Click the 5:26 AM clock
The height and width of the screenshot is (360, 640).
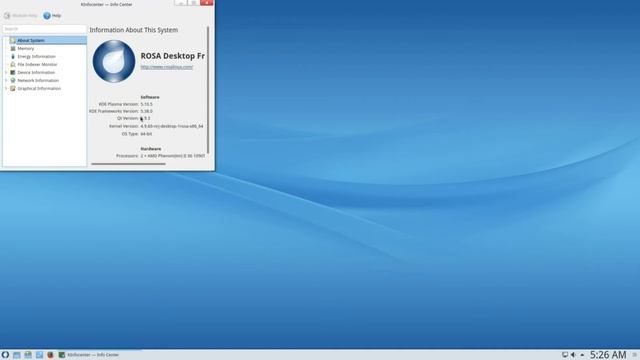point(608,355)
